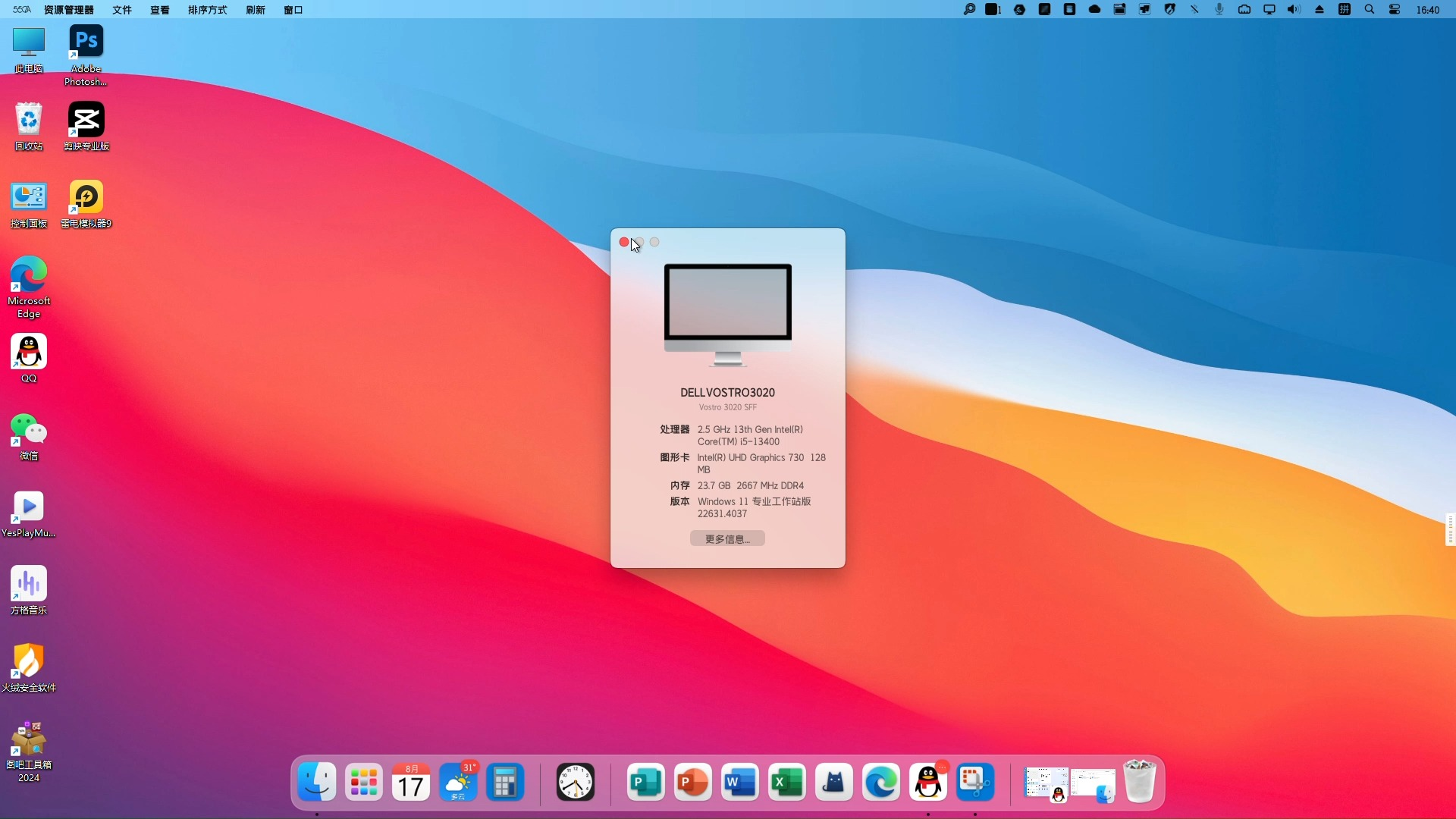Open the 排序方式 menu
The height and width of the screenshot is (819, 1456).
coord(208,10)
